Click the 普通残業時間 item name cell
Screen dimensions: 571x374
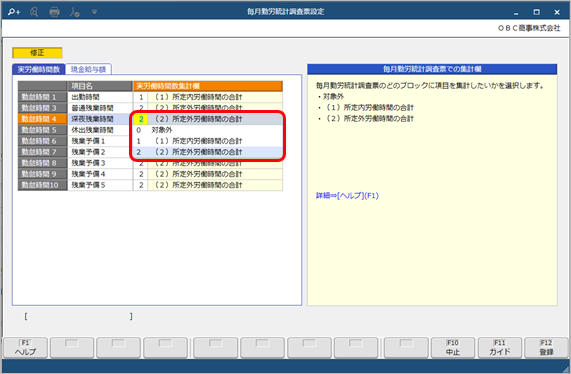[x=100, y=108]
